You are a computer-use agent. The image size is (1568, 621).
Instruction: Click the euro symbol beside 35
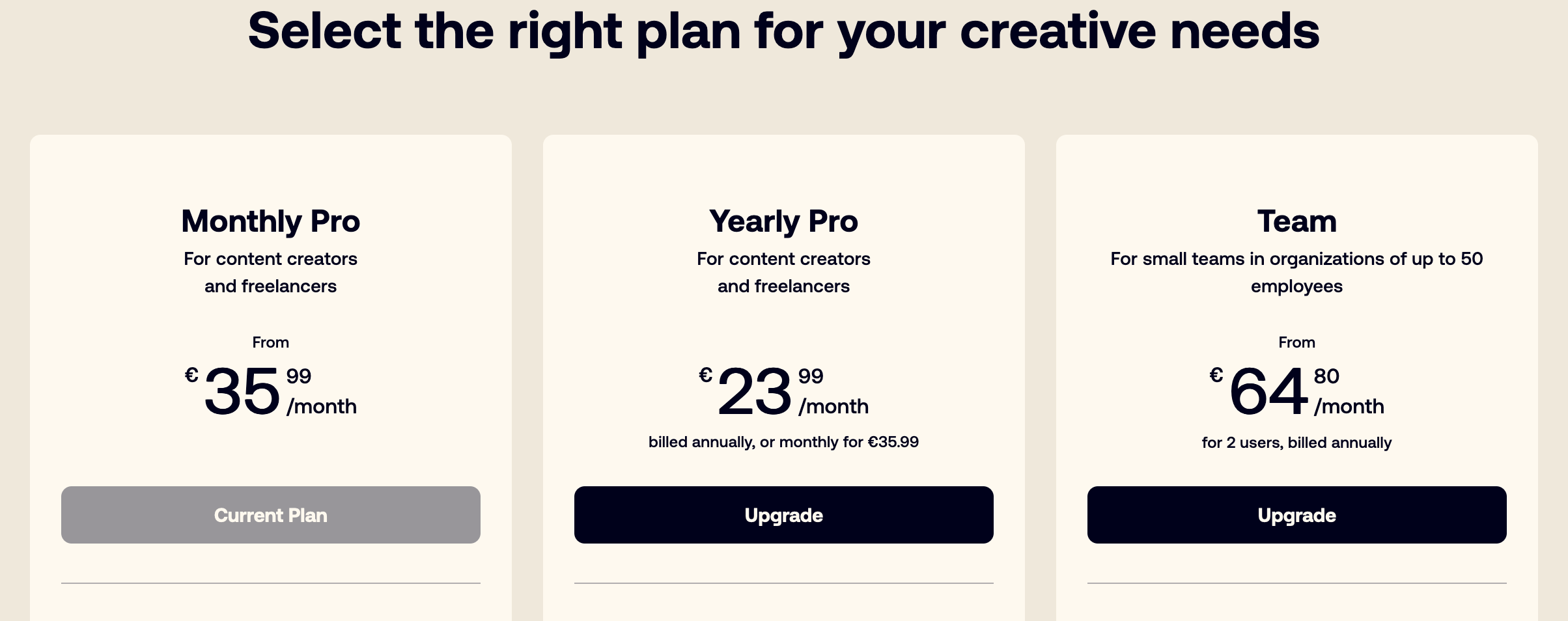tap(191, 375)
